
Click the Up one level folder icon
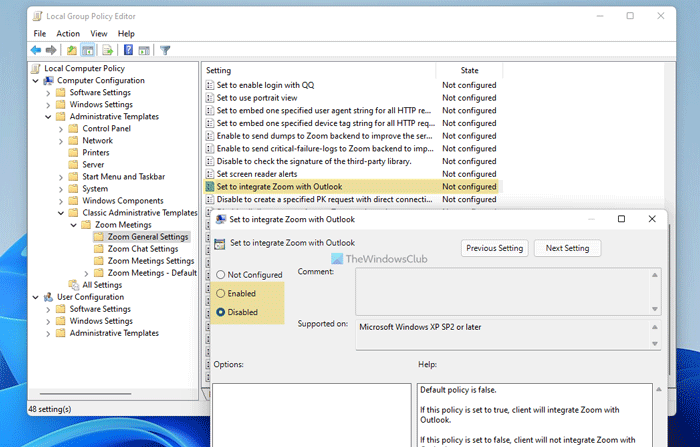point(71,50)
